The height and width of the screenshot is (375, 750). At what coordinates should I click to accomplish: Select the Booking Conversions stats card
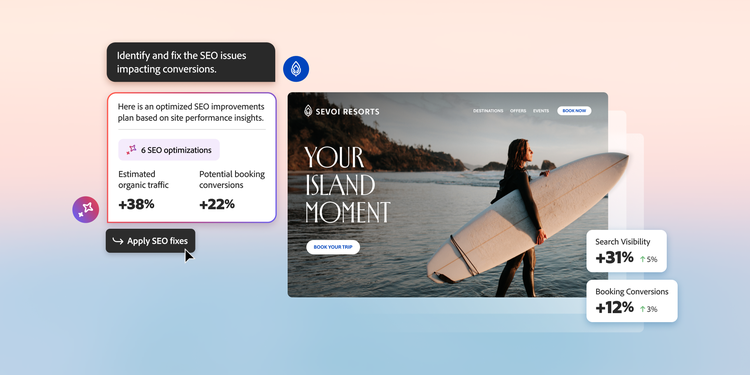click(632, 301)
